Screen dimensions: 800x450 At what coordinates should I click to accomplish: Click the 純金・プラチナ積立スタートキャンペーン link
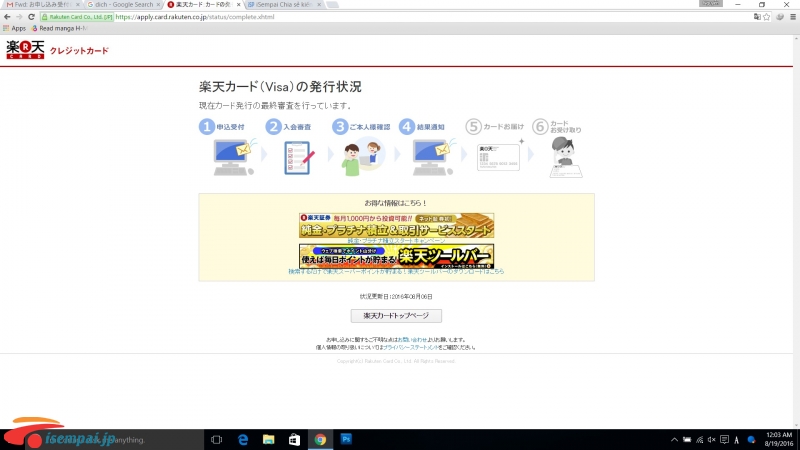tap(396, 241)
